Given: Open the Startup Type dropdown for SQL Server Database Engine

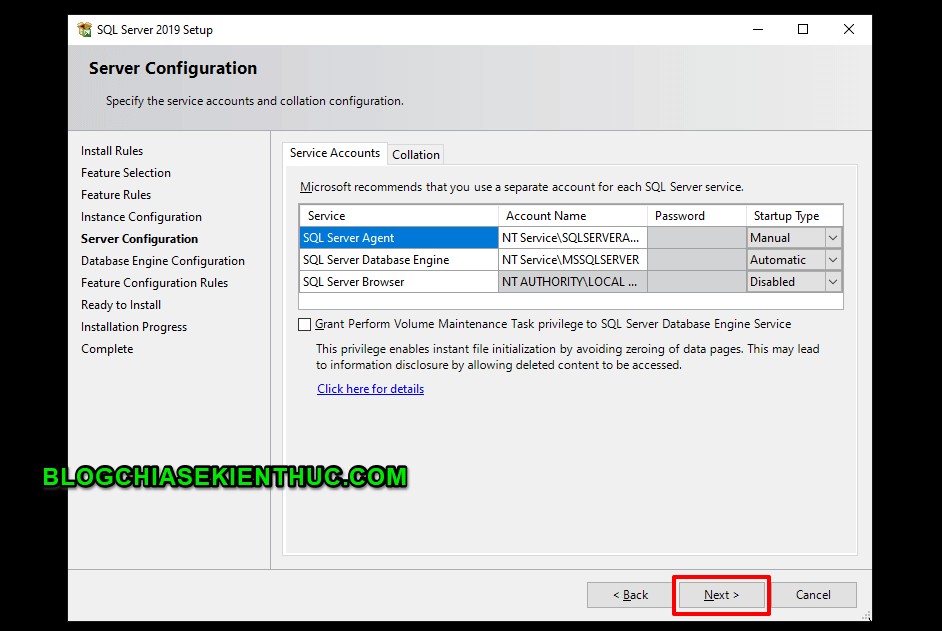Looking at the screenshot, I should (x=833, y=259).
